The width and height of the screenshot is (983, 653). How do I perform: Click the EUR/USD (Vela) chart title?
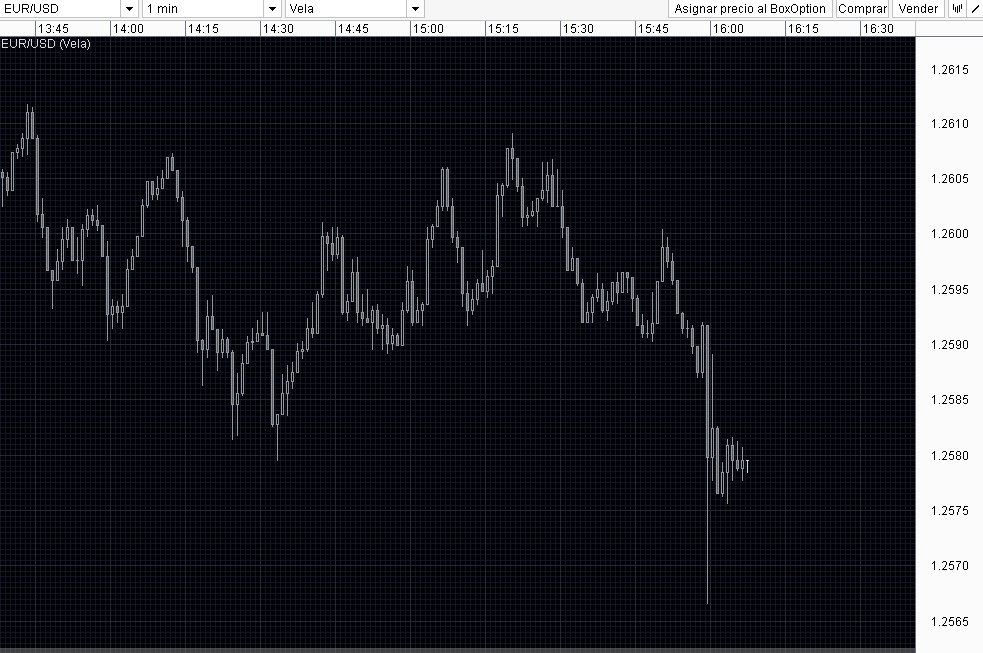coord(46,44)
